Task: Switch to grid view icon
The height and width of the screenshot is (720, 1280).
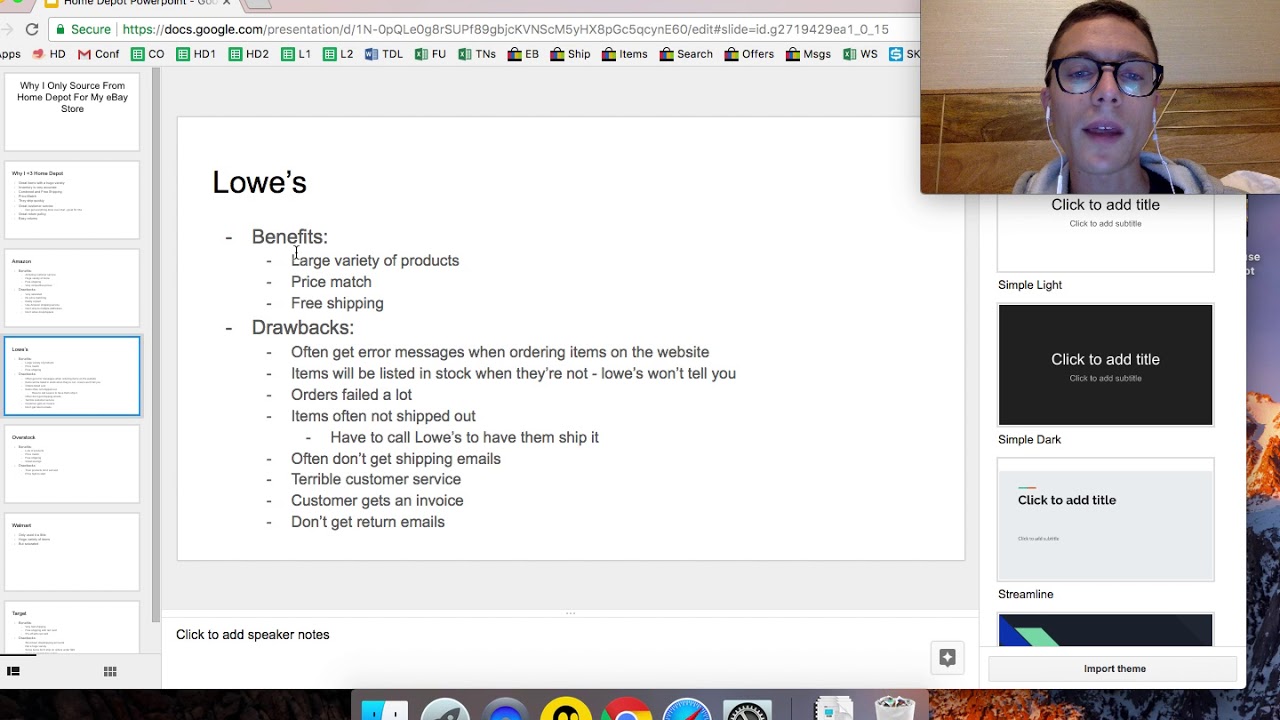Action: pos(110,671)
